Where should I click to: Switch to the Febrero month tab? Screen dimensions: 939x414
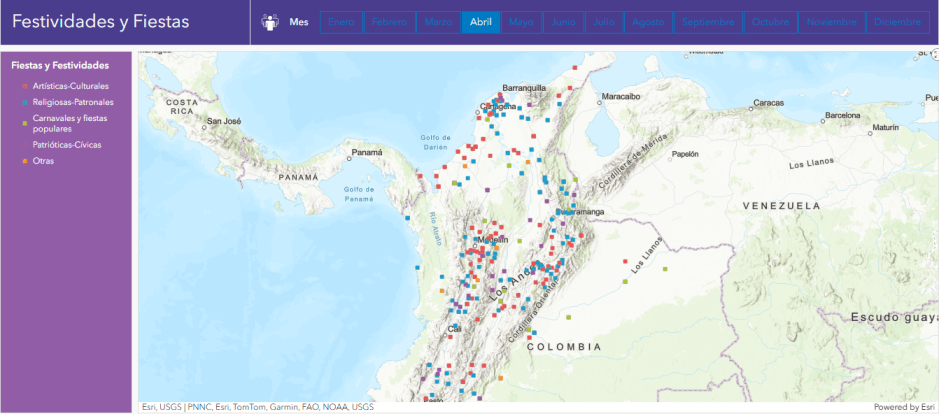point(389,22)
